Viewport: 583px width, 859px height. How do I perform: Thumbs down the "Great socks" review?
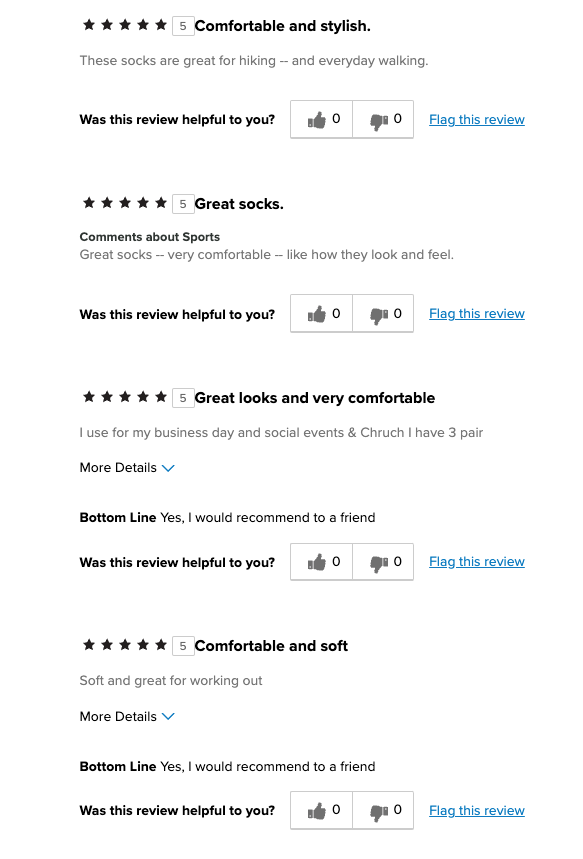(383, 313)
